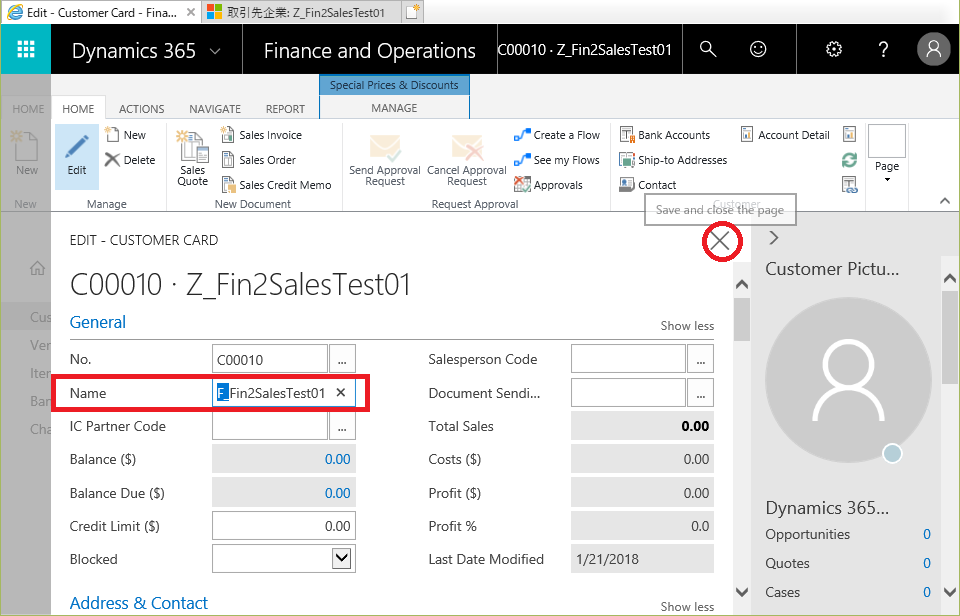Create a Sales Credit Memo
This screenshot has width=960, height=616.
276,185
